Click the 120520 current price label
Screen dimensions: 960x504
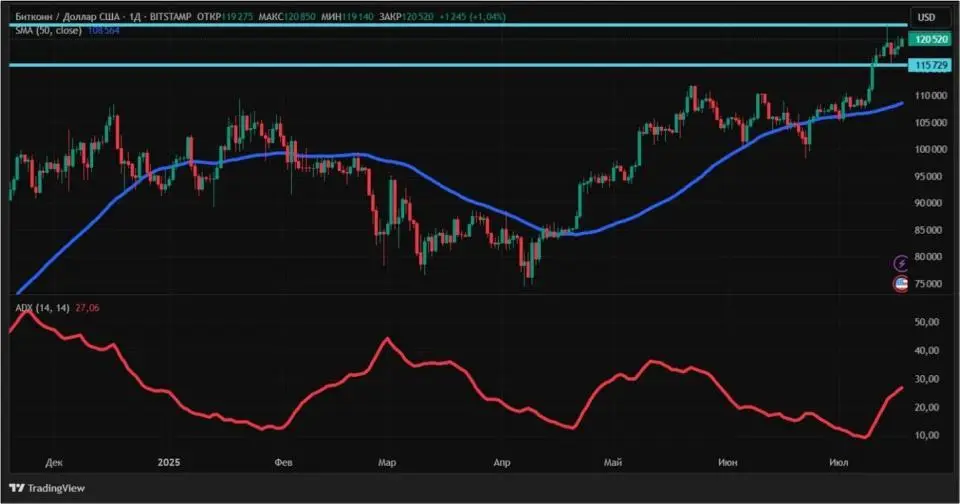[930, 39]
